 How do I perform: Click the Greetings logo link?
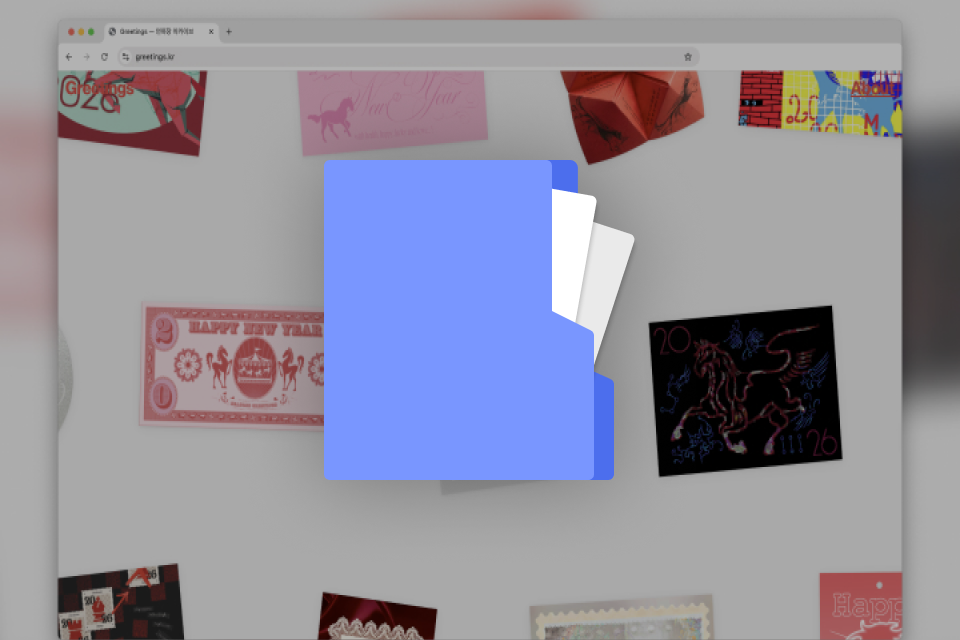(99, 89)
